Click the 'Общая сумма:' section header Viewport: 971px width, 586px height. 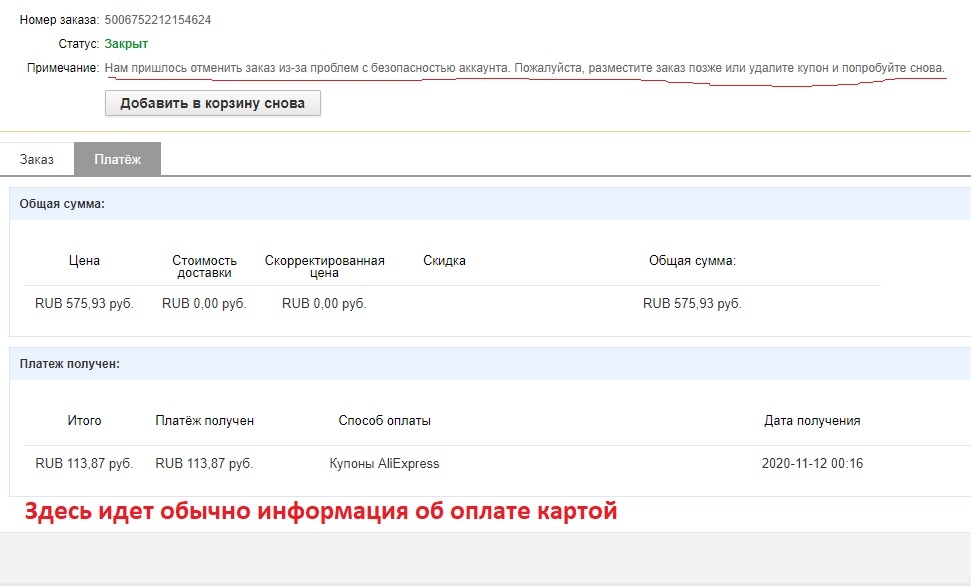[x=57, y=203]
